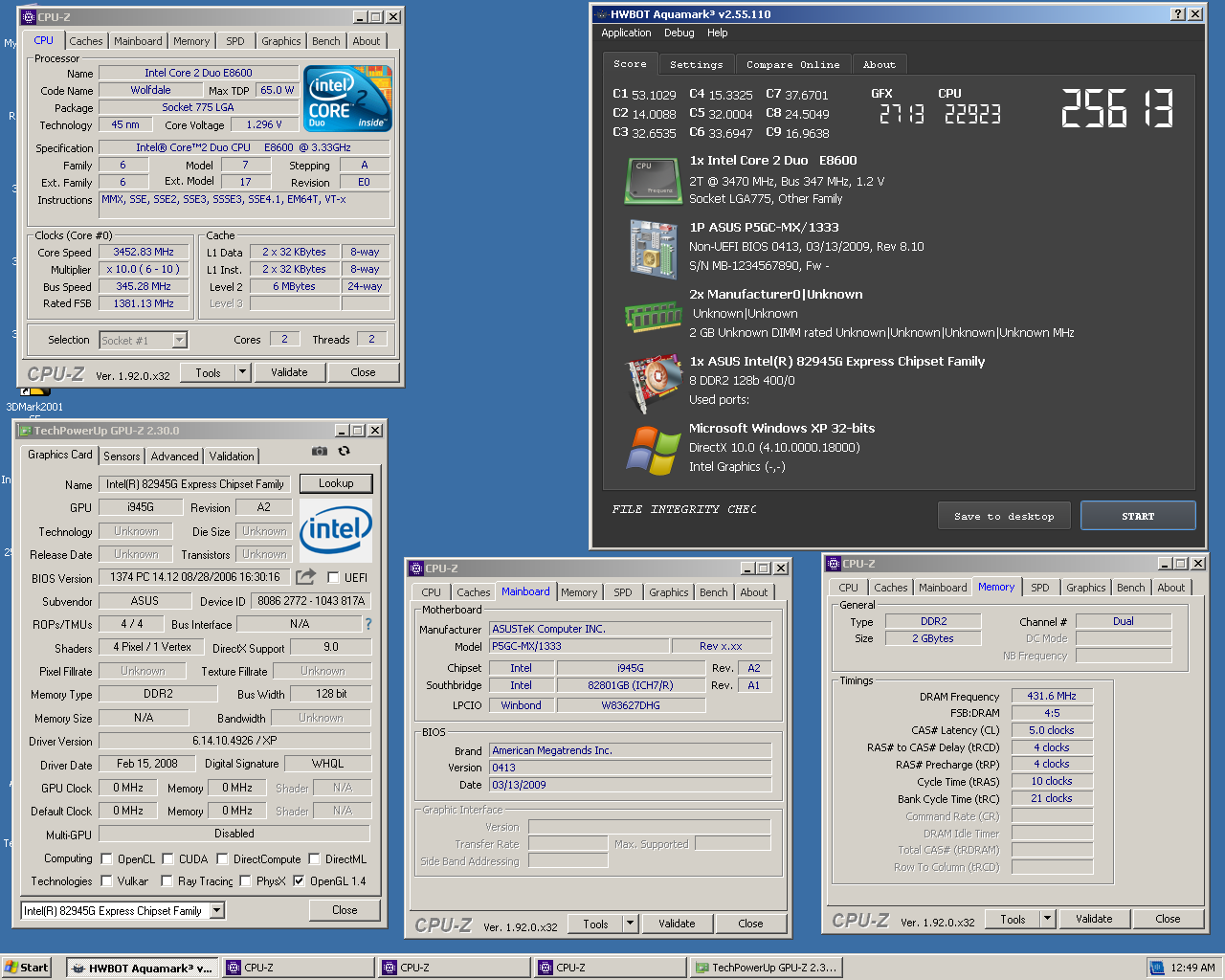Screen dimensions: 1225x980
Task: Click Validate in CPU-Z CPU window
Action: pos(289,372)
